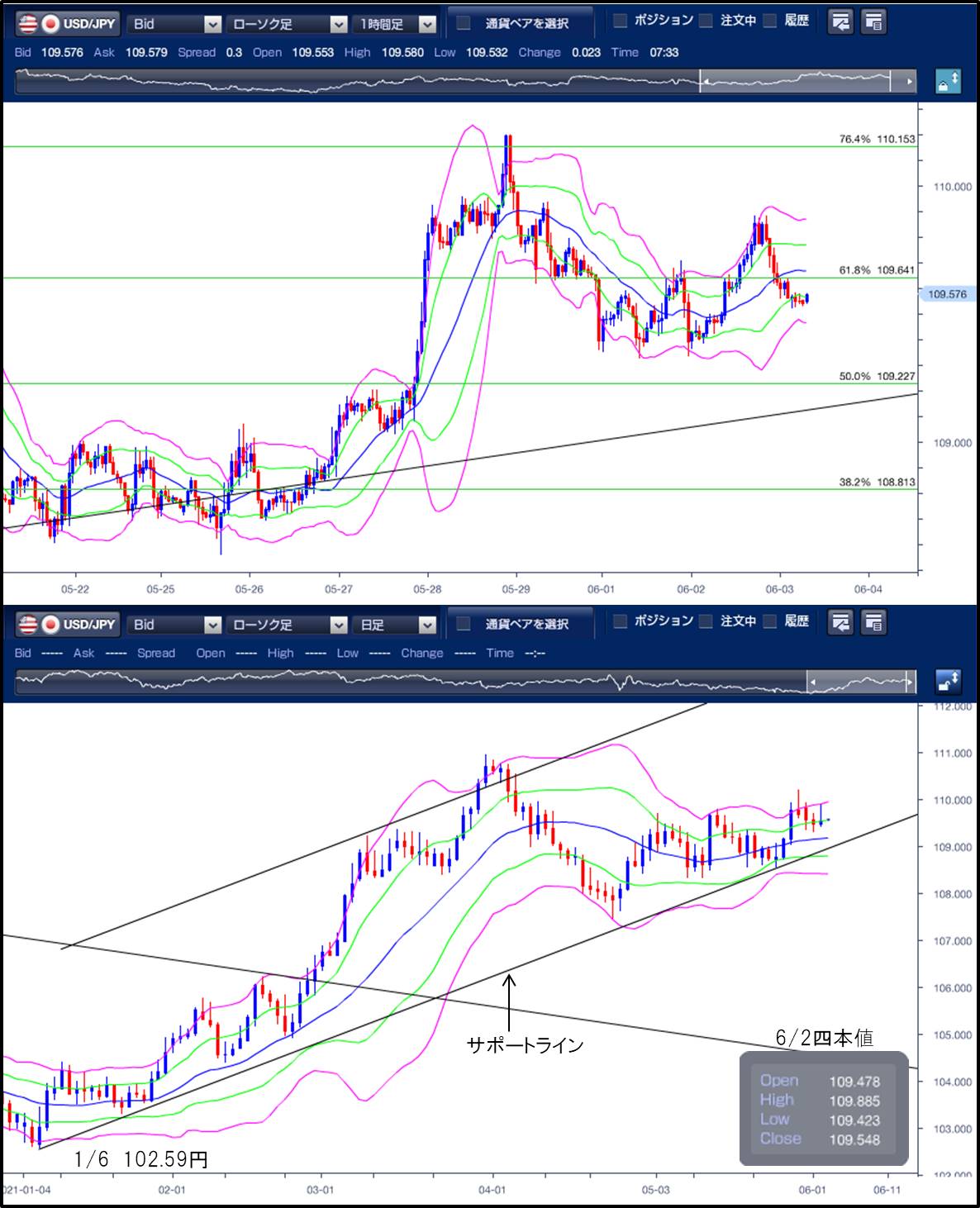Viewport: 980px width, 1208px height.
Task: Click the chart resize icon beside bottom navigator
Action: [948, 682]
